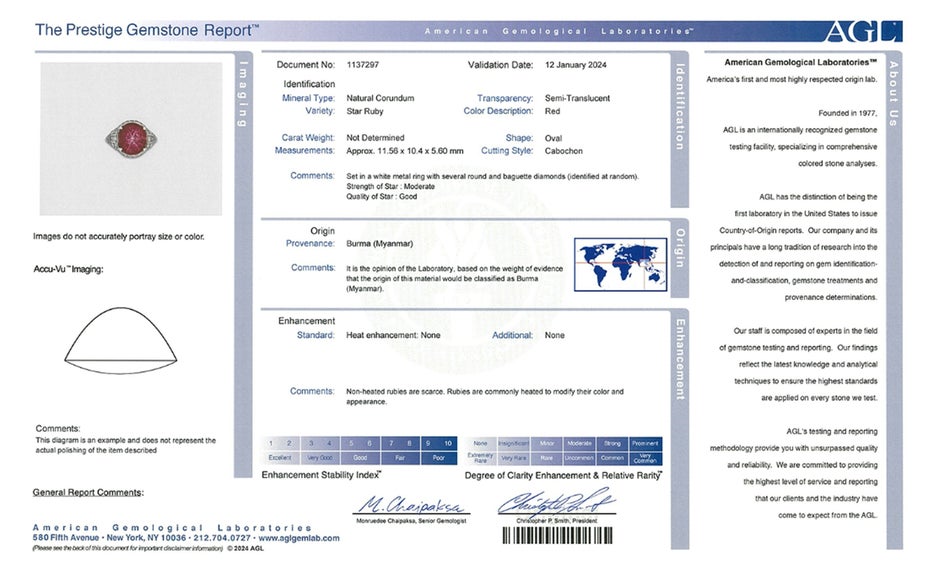This screenshot has width=928, height=564.
Task: Select the Imaging vertical tab
Action: pos(241,96)
